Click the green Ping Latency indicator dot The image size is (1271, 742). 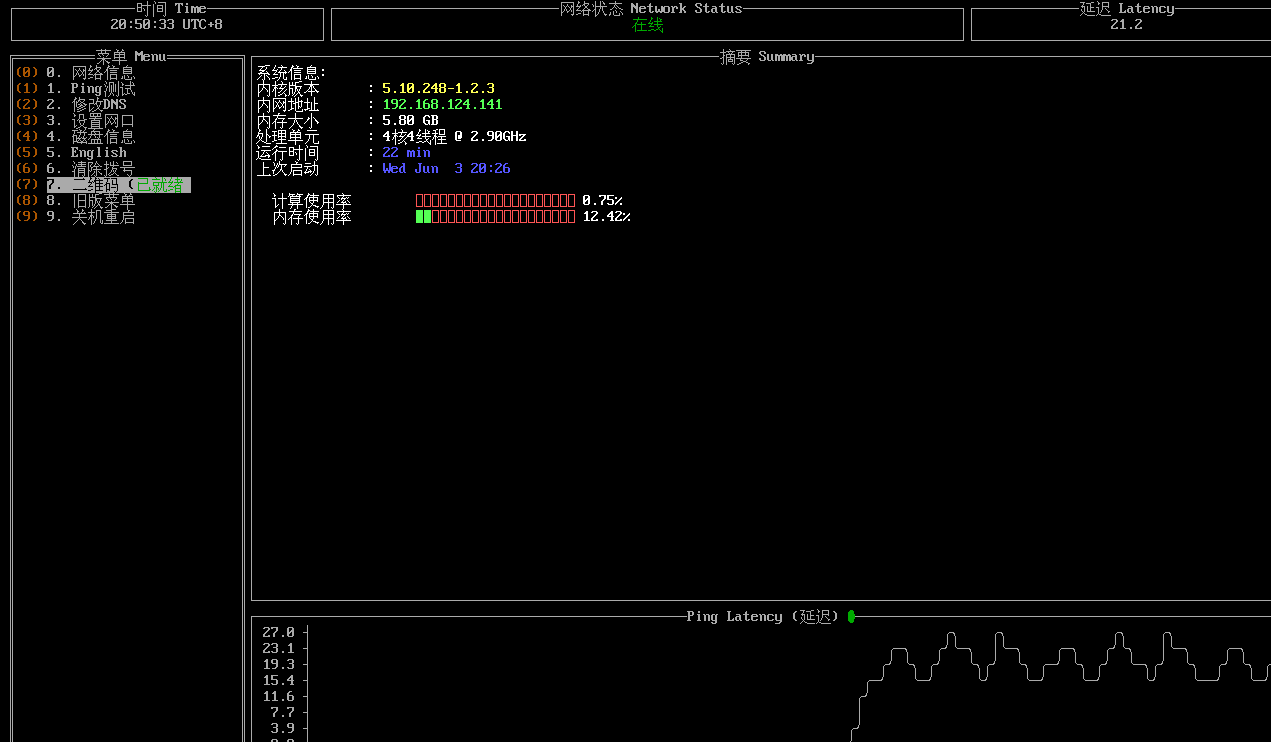tap(851, 616)
